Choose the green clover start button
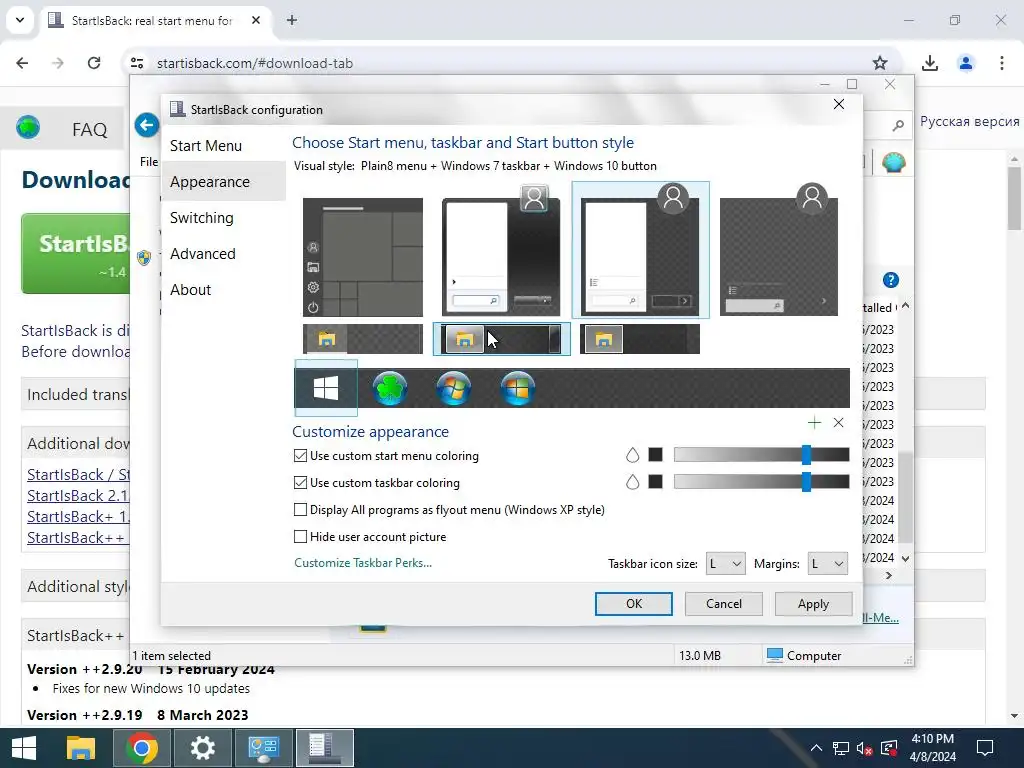This screenshot has height=768, width=1024. 390,388
